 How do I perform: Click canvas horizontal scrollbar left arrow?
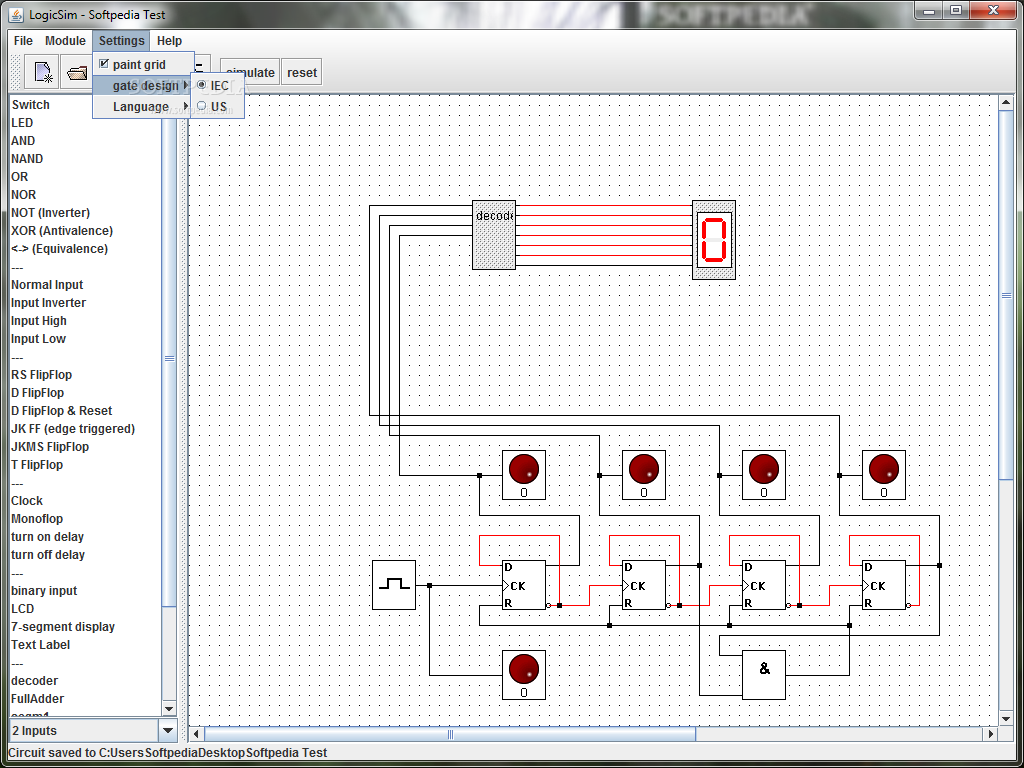coord(195,734)
